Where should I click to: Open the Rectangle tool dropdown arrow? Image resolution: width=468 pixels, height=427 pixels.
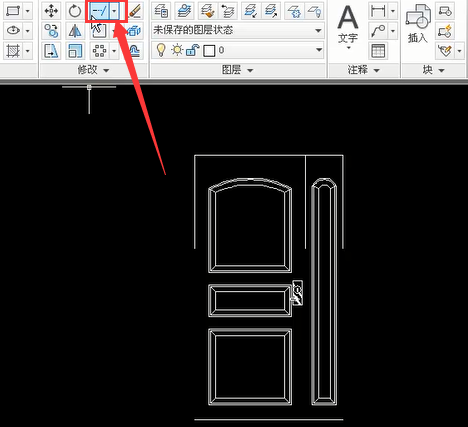28,11
